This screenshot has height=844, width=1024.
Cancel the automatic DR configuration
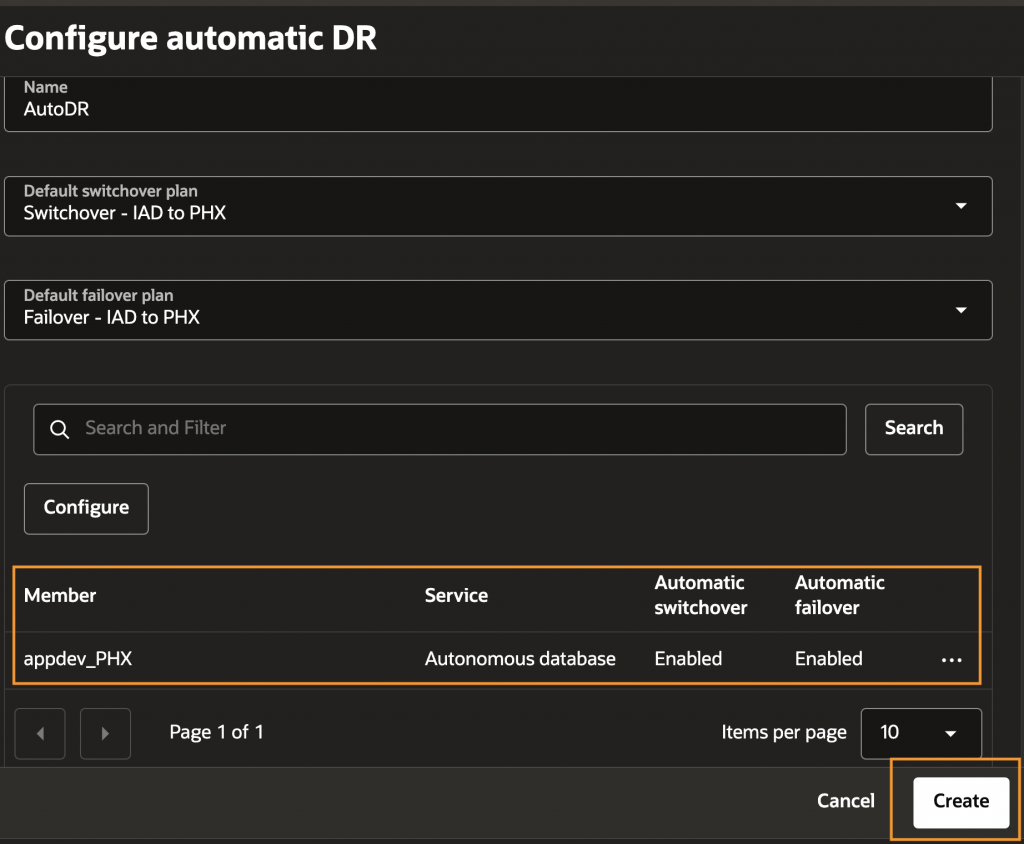pyautogui.click(x=845, y=801)
